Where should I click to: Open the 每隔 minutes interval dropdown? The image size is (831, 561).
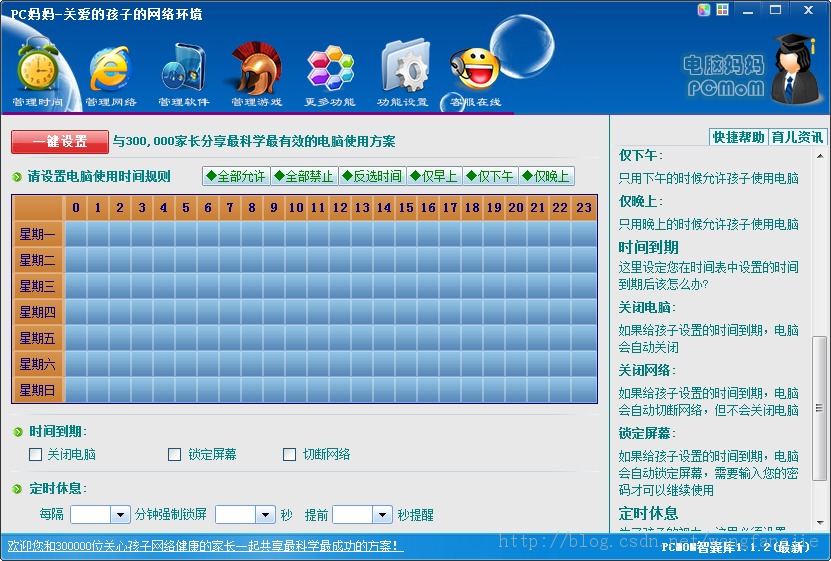120,514
